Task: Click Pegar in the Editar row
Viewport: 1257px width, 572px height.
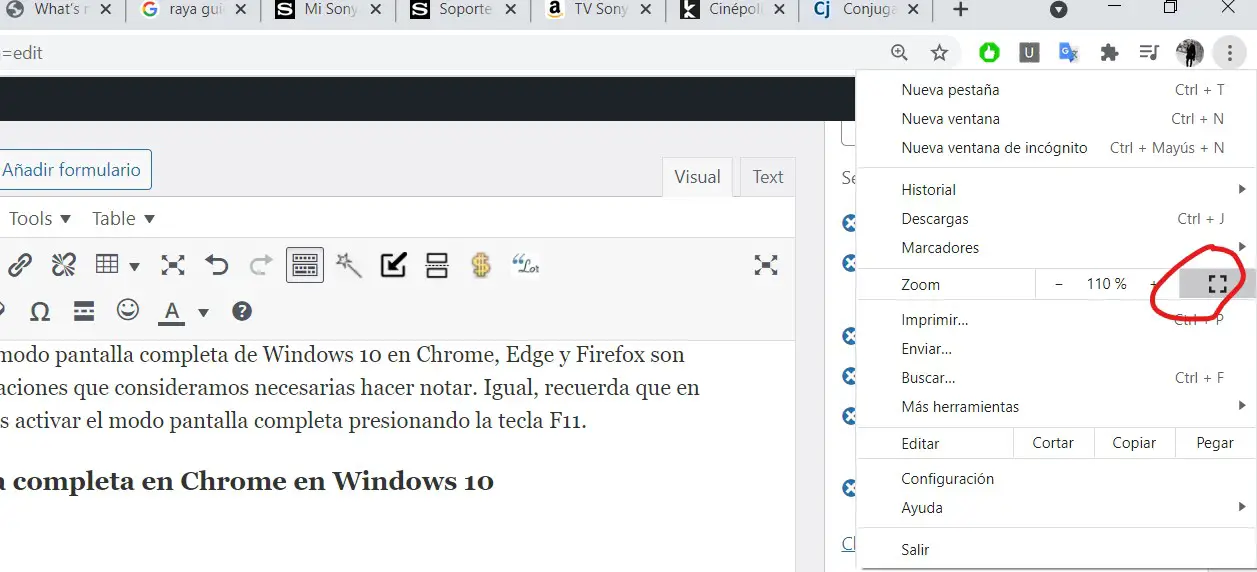Action: click(x=1215, y=444)
